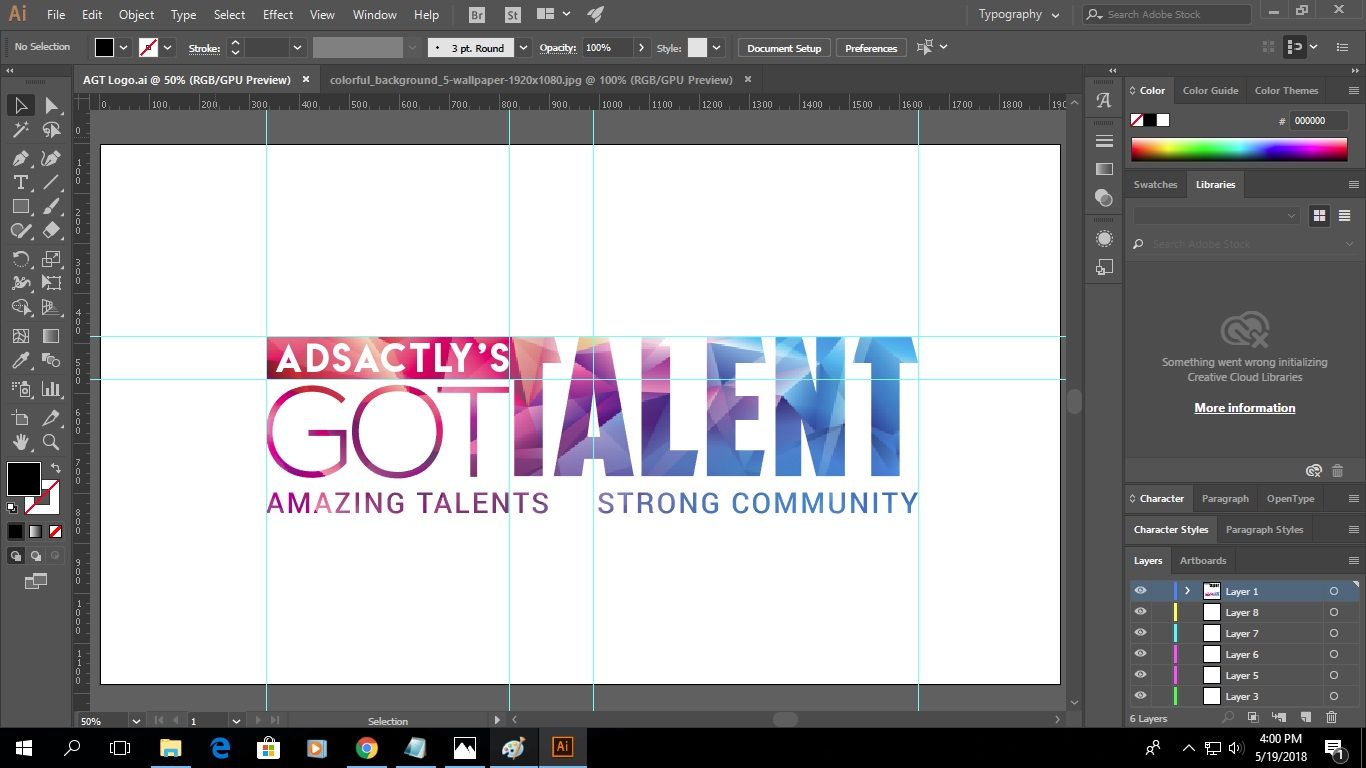
Task: Select the Scale tool
Action: click(51, 259)
